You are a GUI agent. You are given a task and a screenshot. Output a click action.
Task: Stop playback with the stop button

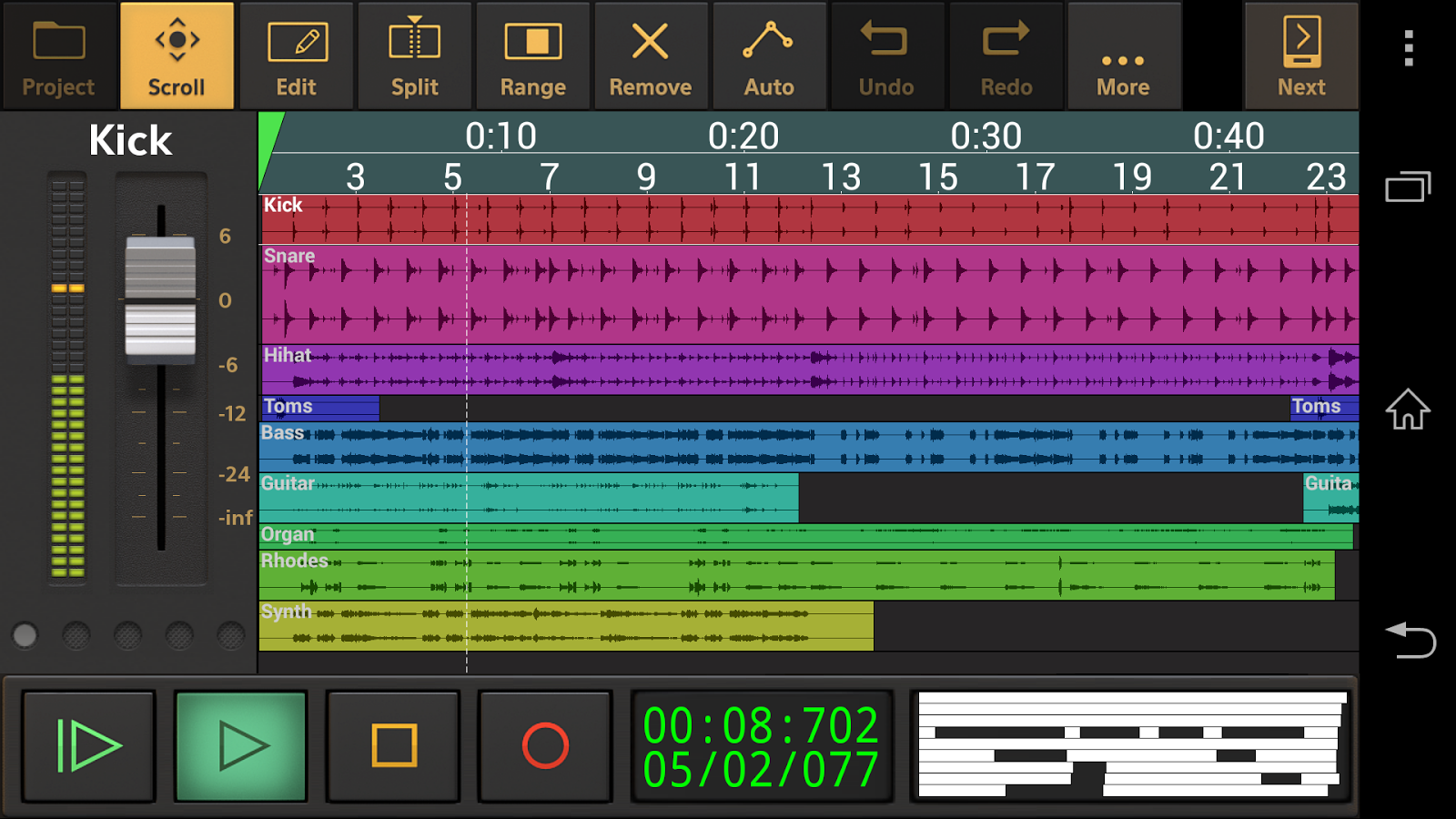click(x=392, y=746)
